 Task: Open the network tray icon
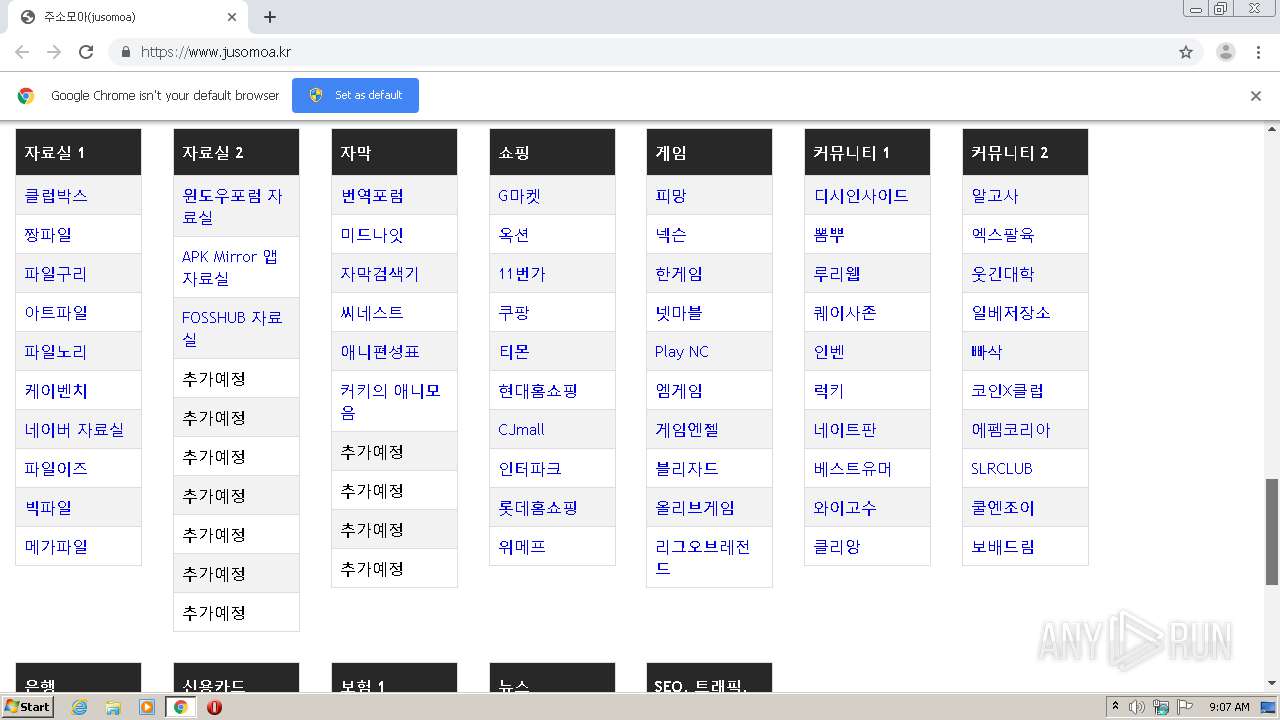pyautogui.click(x=1161, y=707)
